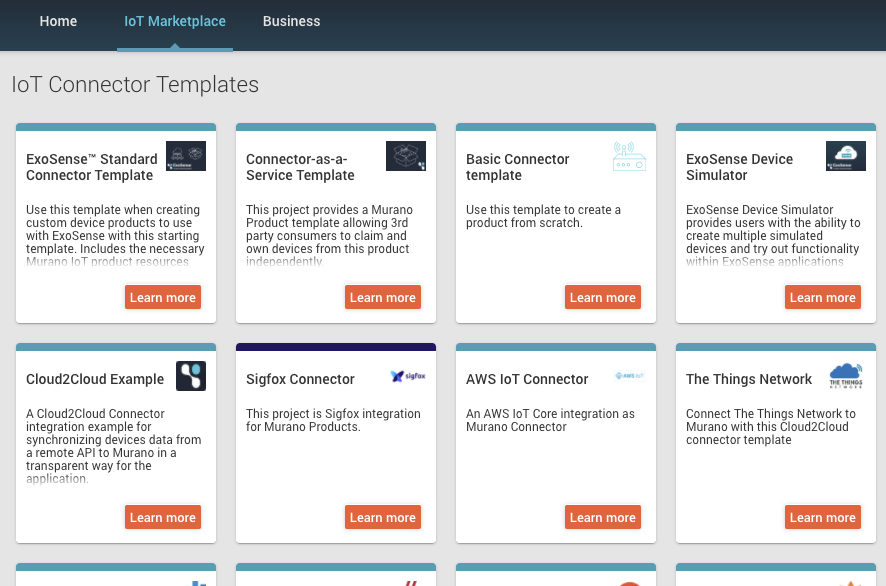Click the Sigfox logo icon
This screenshot has height=586, width=886.
click(x=408, y=377)
